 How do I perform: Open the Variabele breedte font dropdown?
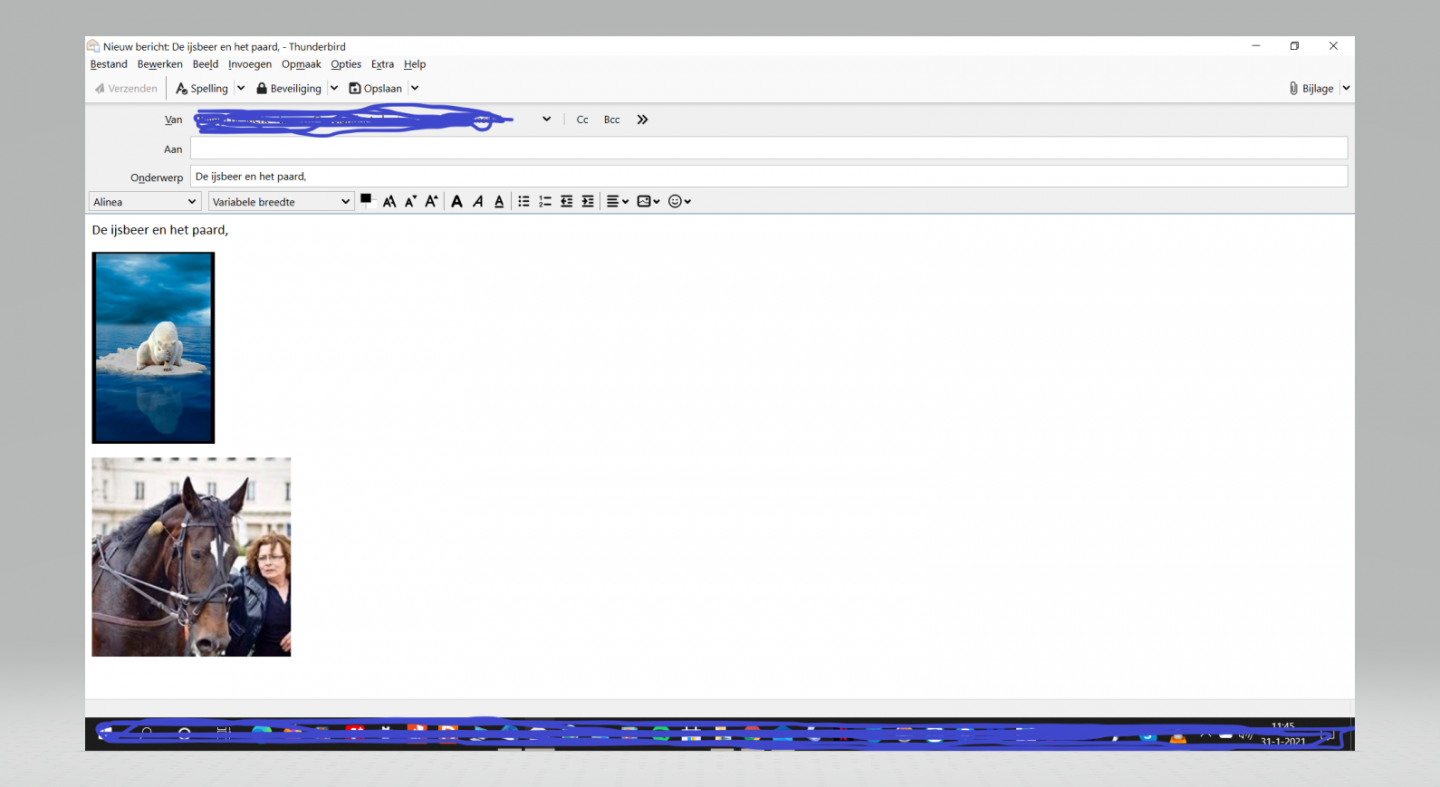pos(281,201)
